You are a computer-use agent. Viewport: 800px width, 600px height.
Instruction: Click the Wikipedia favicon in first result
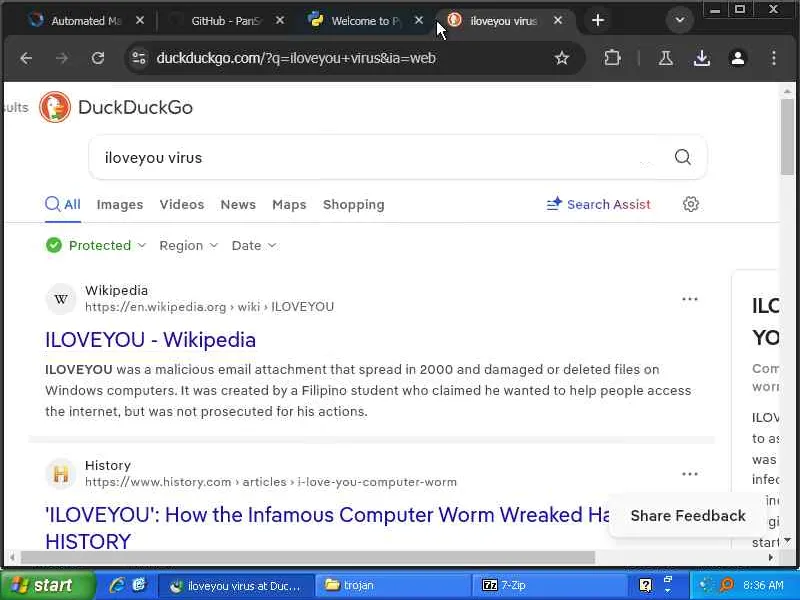(x=61, y=299)
